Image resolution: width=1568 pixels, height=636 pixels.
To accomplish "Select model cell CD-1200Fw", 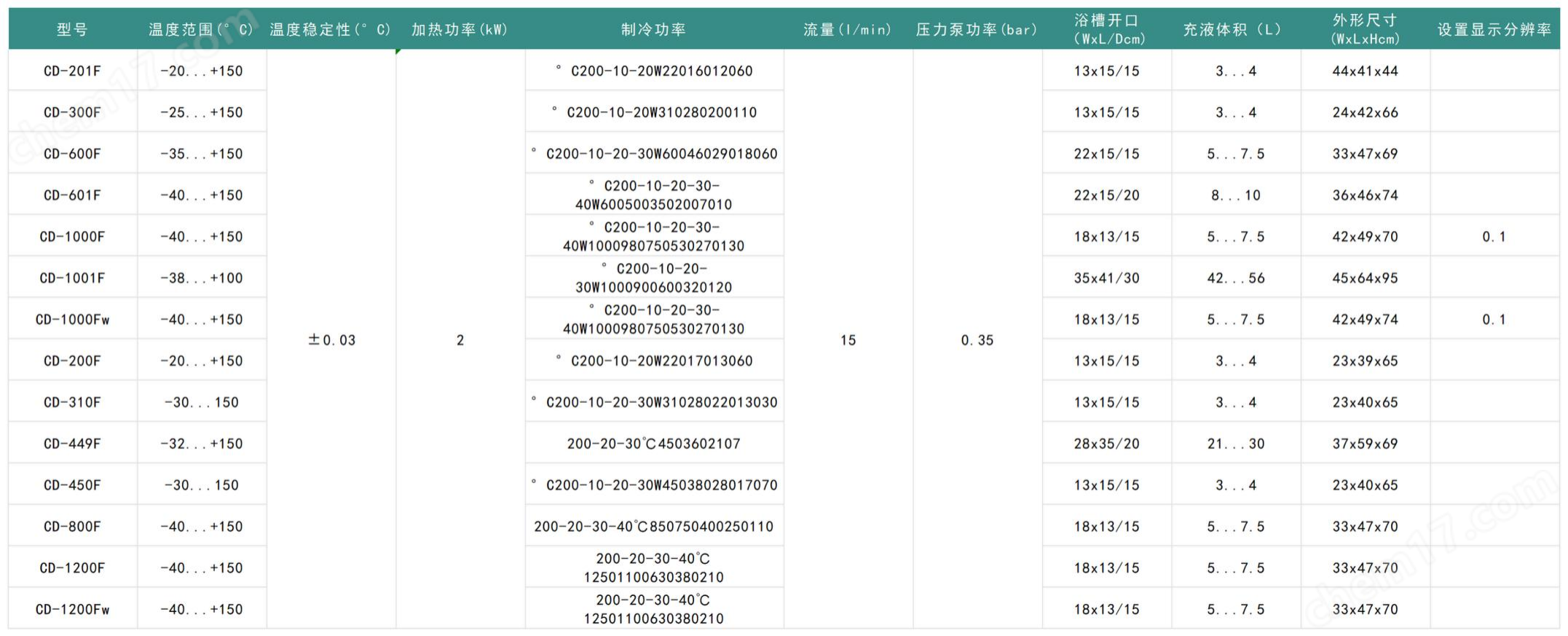I will [72, 610].
